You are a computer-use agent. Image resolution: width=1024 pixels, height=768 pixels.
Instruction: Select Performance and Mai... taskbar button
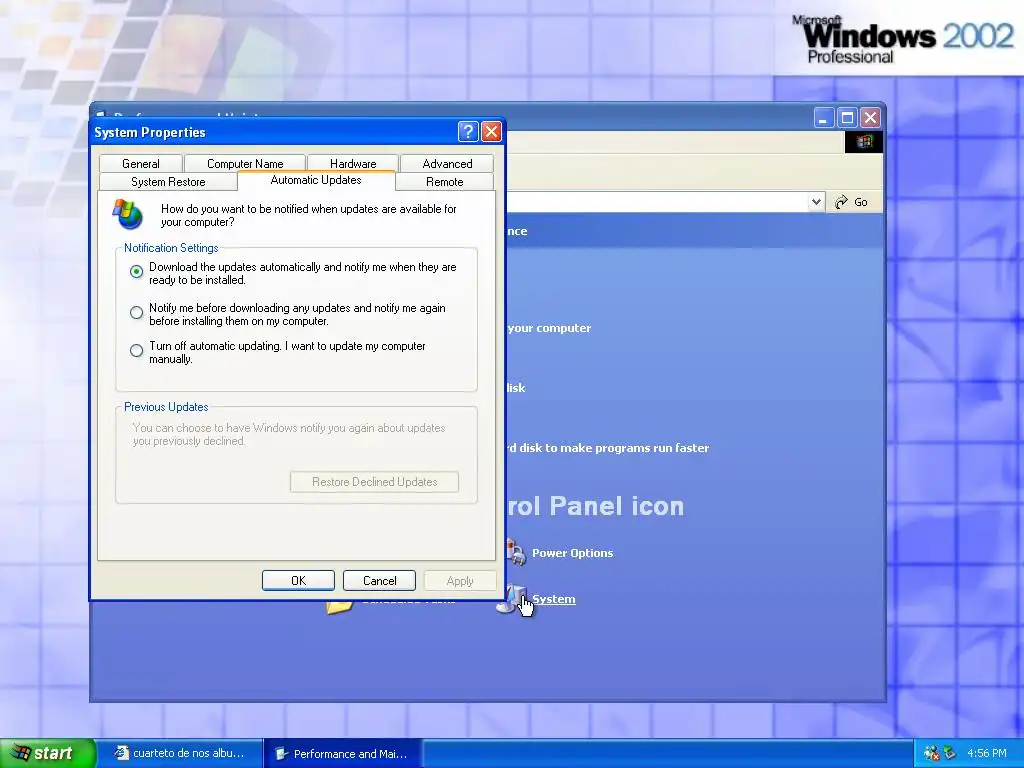(343, 754)
